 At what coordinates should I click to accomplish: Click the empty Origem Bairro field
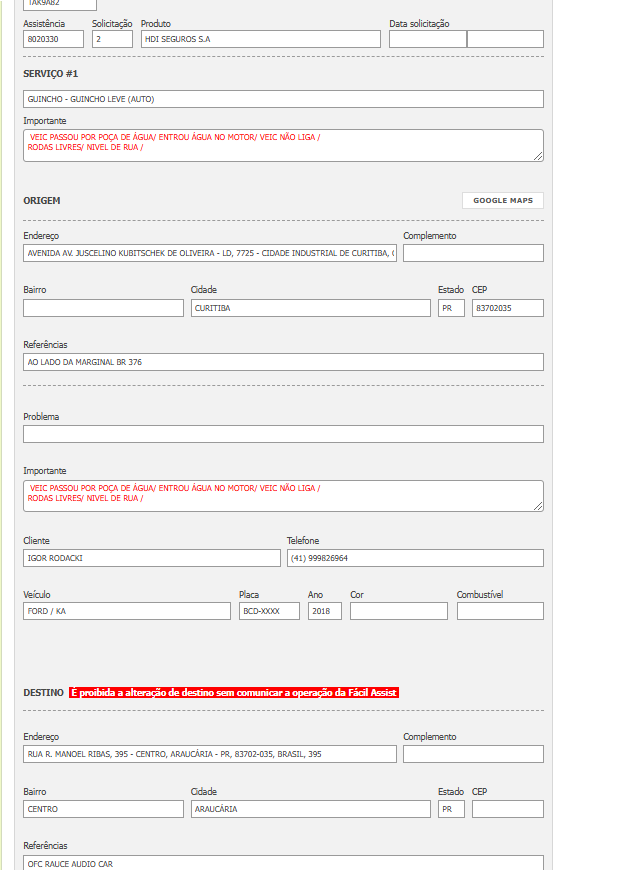(103, 308)
